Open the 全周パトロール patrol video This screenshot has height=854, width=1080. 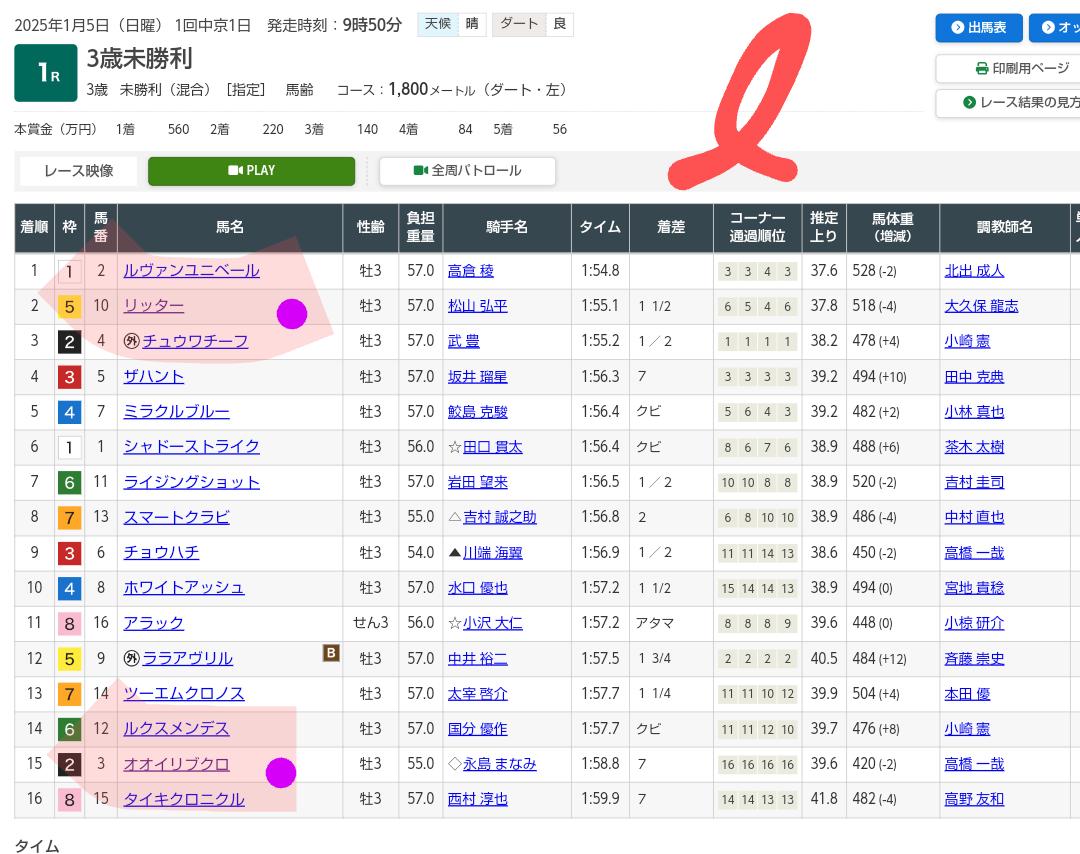(x=467, y=171)
